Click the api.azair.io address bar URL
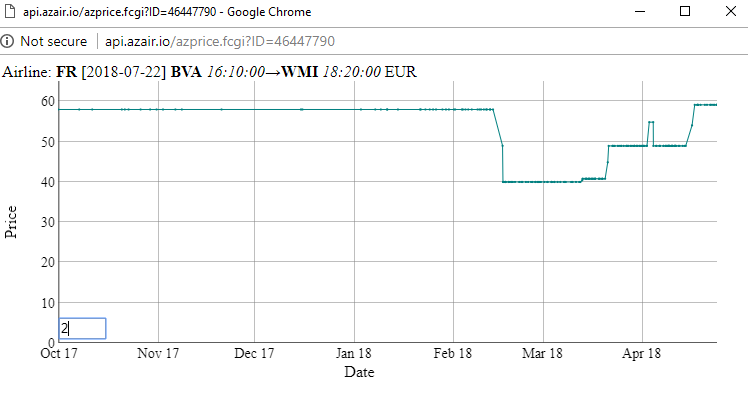Viewport: 748px width, 396px height. click(220, 42)
